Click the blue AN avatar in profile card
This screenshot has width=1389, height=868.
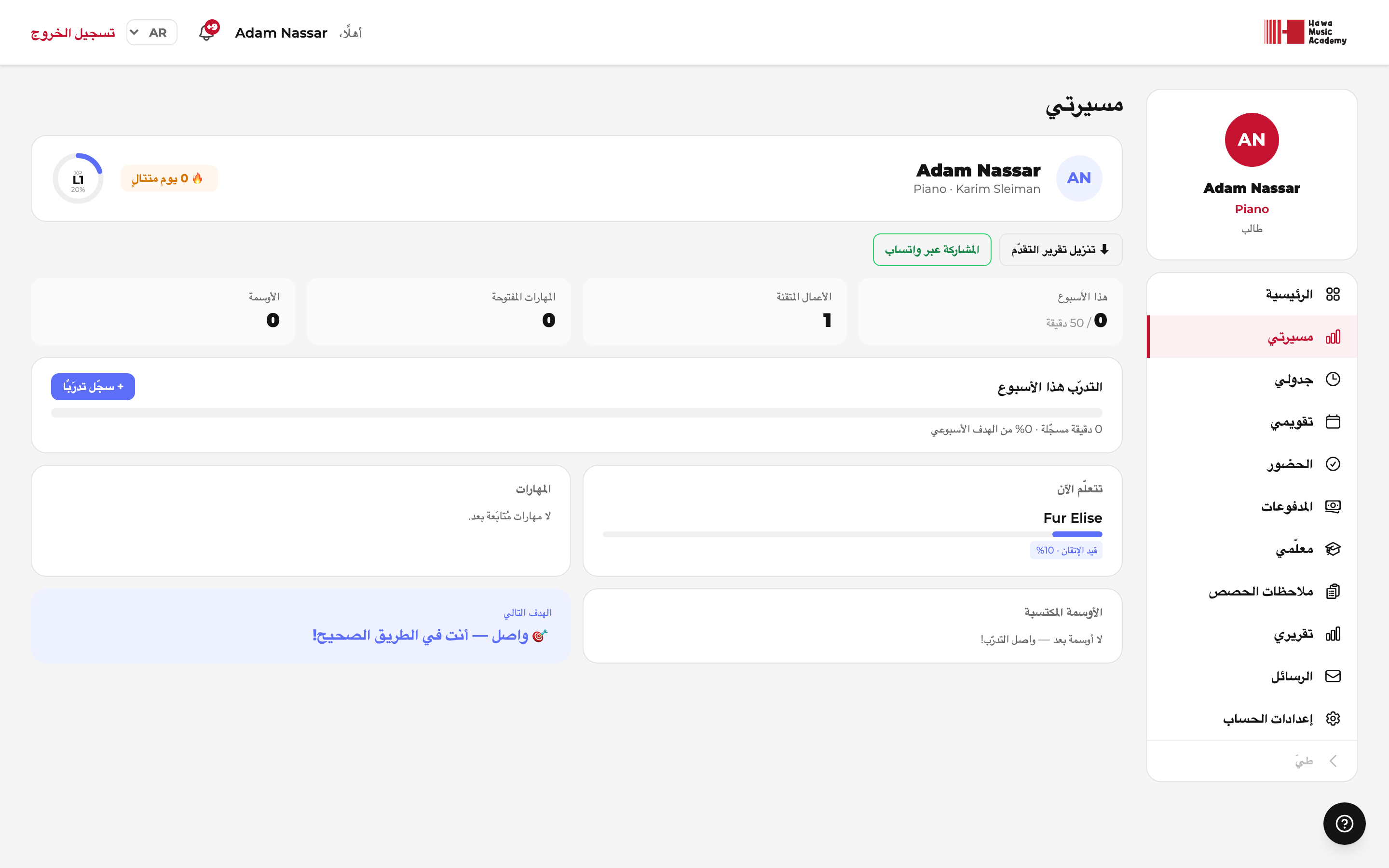click(1079, 178)
